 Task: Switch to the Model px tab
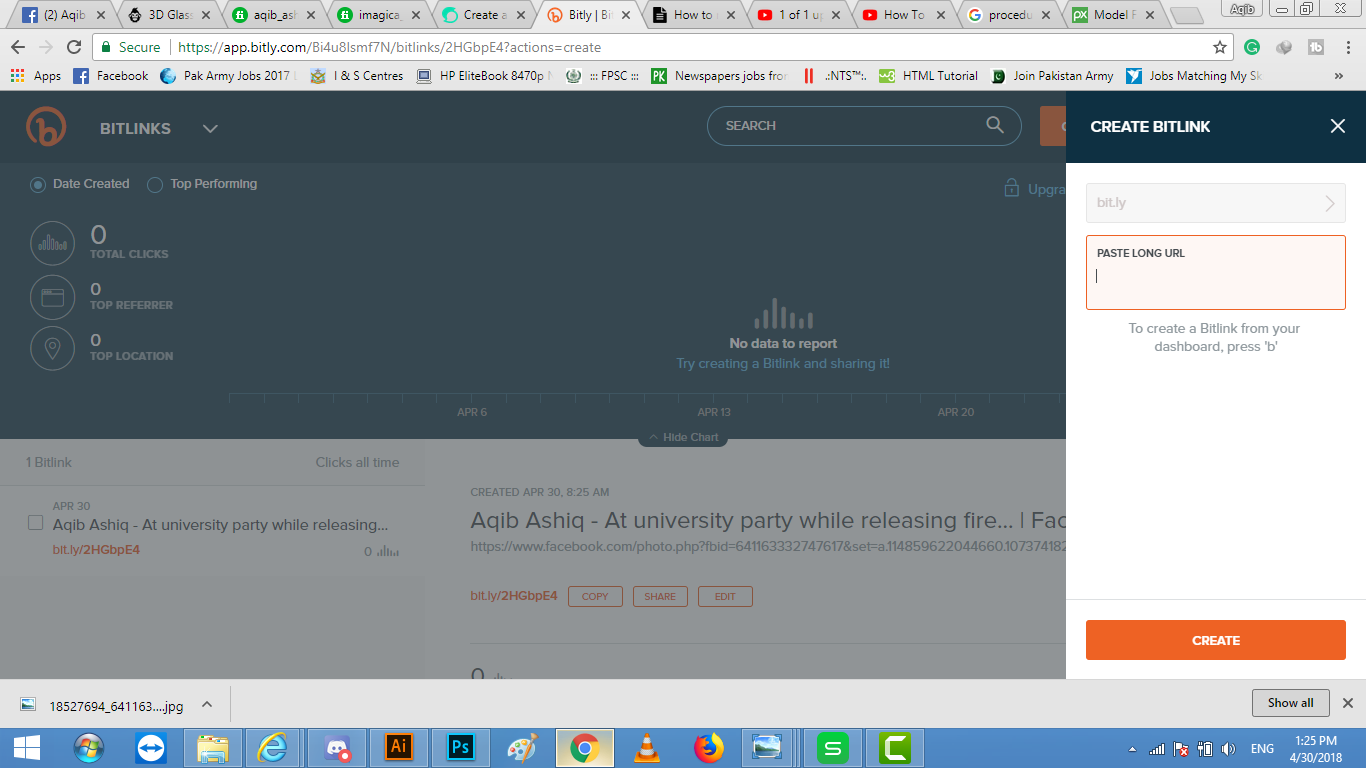tap(1113, 15)
